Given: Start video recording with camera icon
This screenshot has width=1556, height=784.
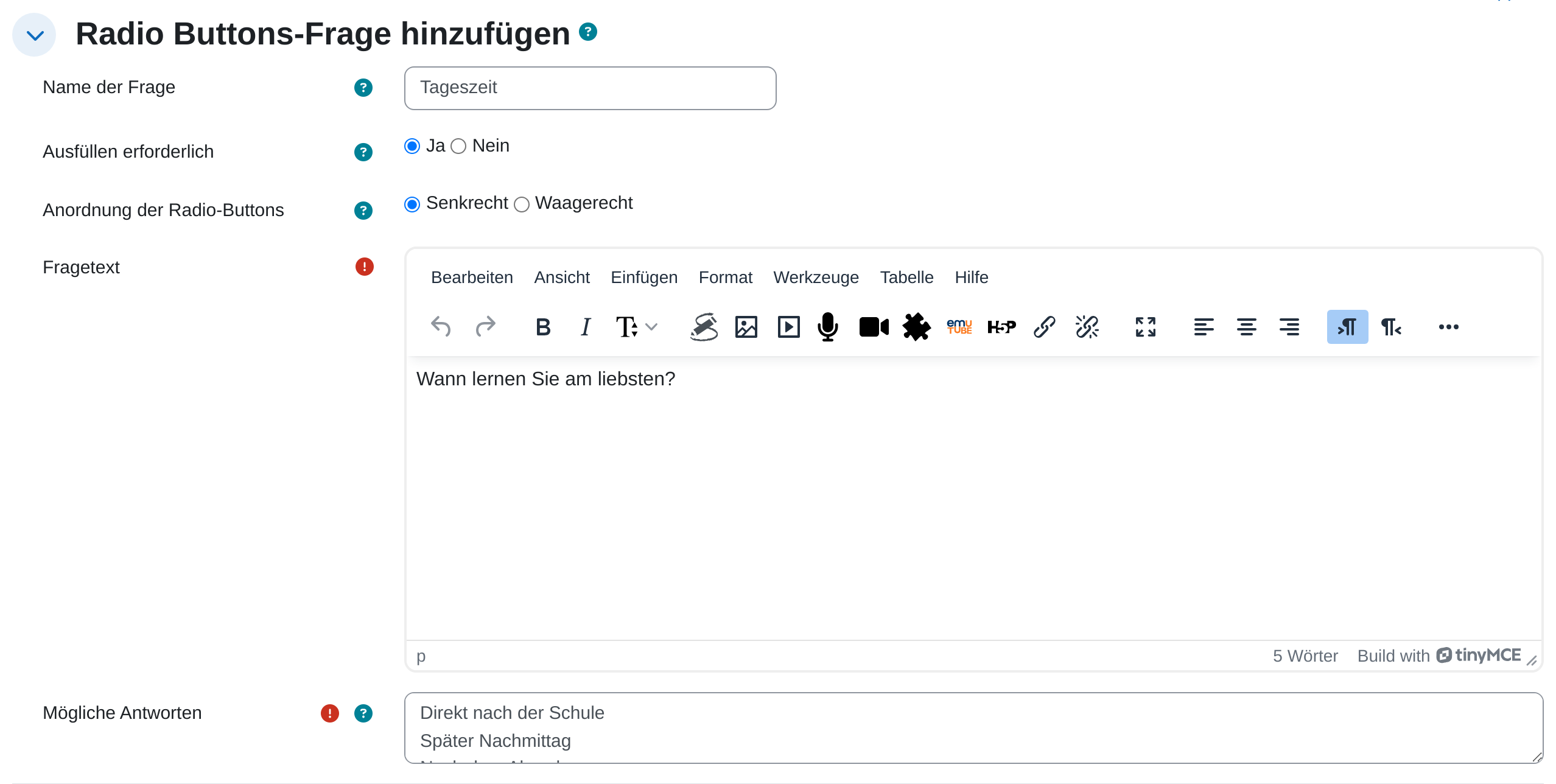Looking at the screenshot, I should click(x=874, y=327).
